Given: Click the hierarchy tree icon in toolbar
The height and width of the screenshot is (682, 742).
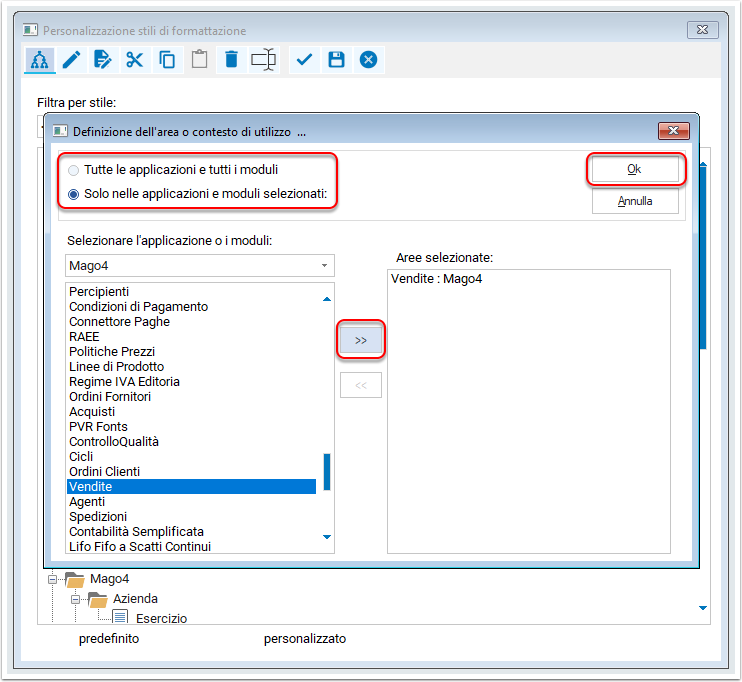Looking at the screenshot, I should [x=40, y=60].
